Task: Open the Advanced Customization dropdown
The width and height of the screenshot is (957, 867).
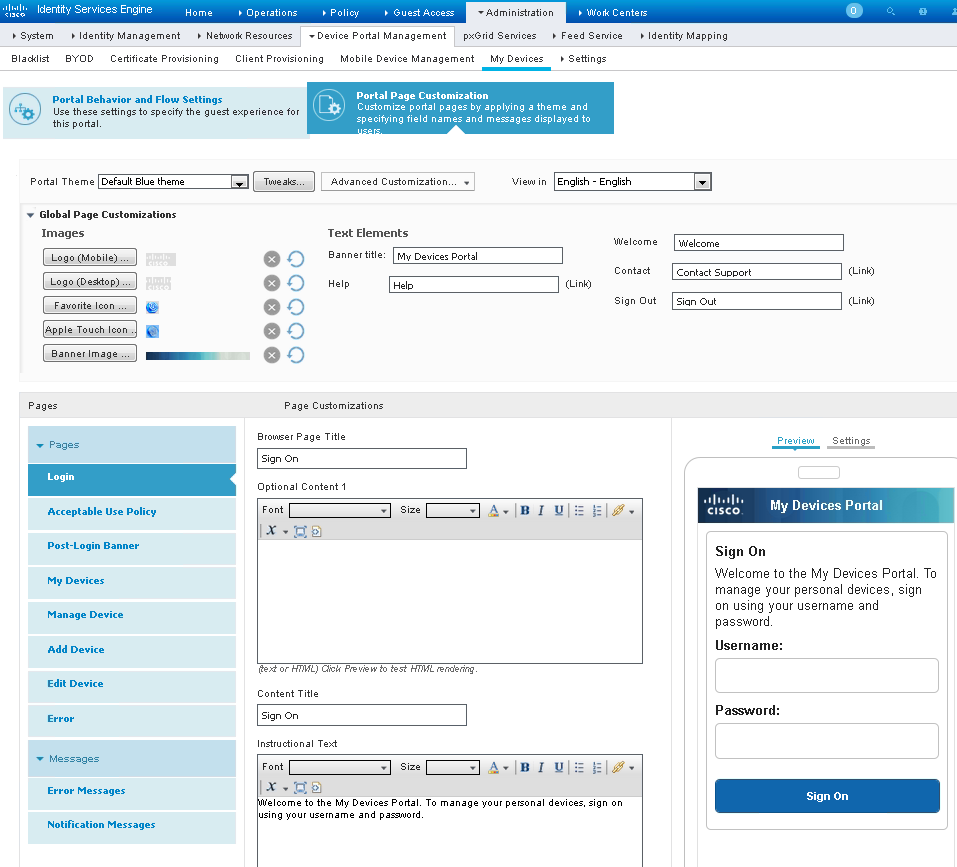Action: [x=398, y=182]
